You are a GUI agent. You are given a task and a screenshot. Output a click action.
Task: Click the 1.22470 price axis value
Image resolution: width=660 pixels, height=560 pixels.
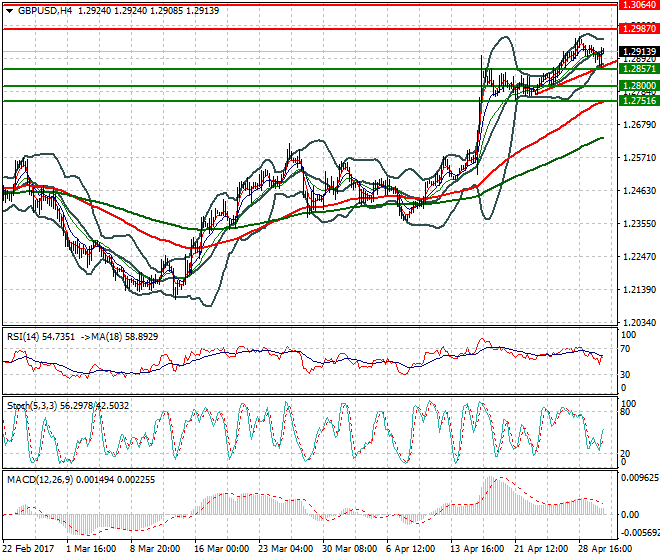click(639, 256)
